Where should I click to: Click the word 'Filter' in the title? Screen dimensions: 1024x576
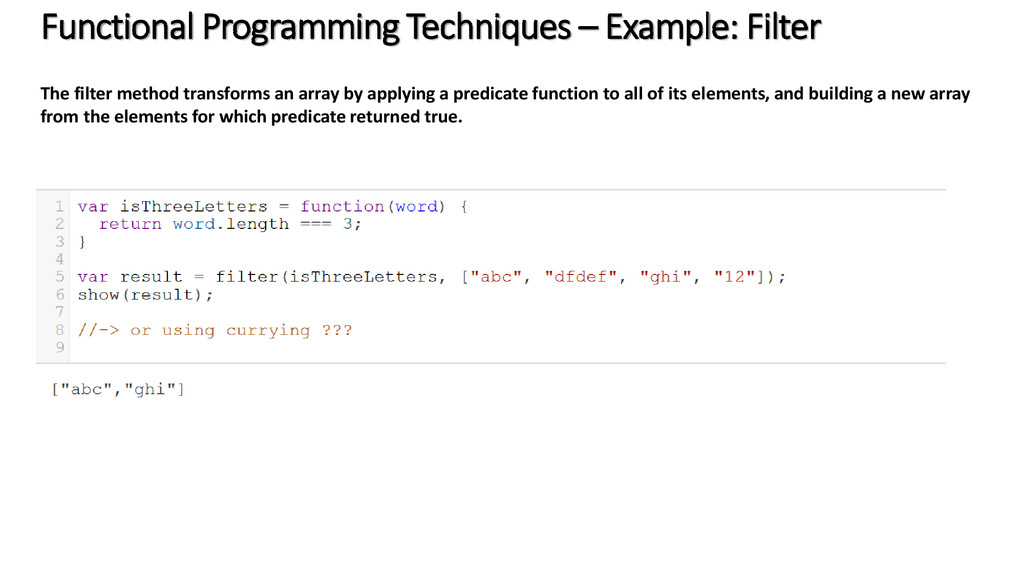[x=783, y=27]
